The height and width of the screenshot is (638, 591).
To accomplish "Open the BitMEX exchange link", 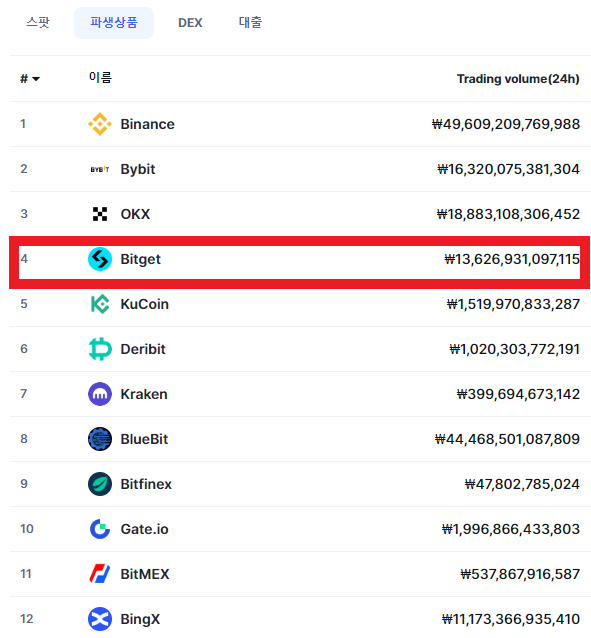I will pos(144,574).
